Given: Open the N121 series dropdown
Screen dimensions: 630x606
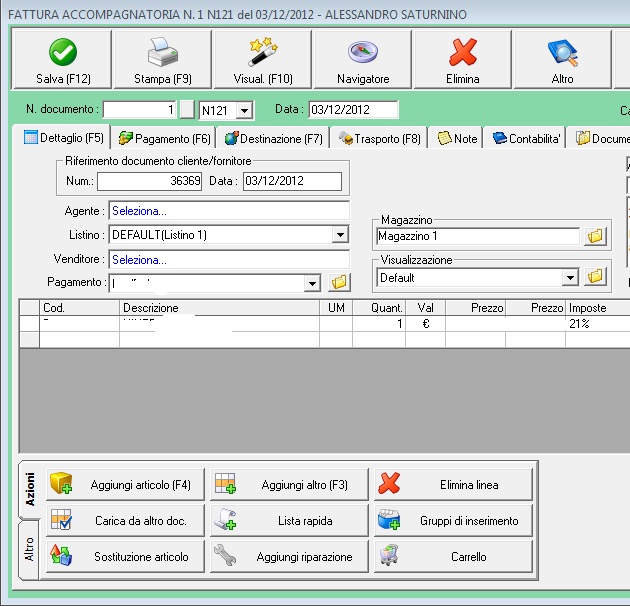Looking at the screenshot, I should pos(244,110).
